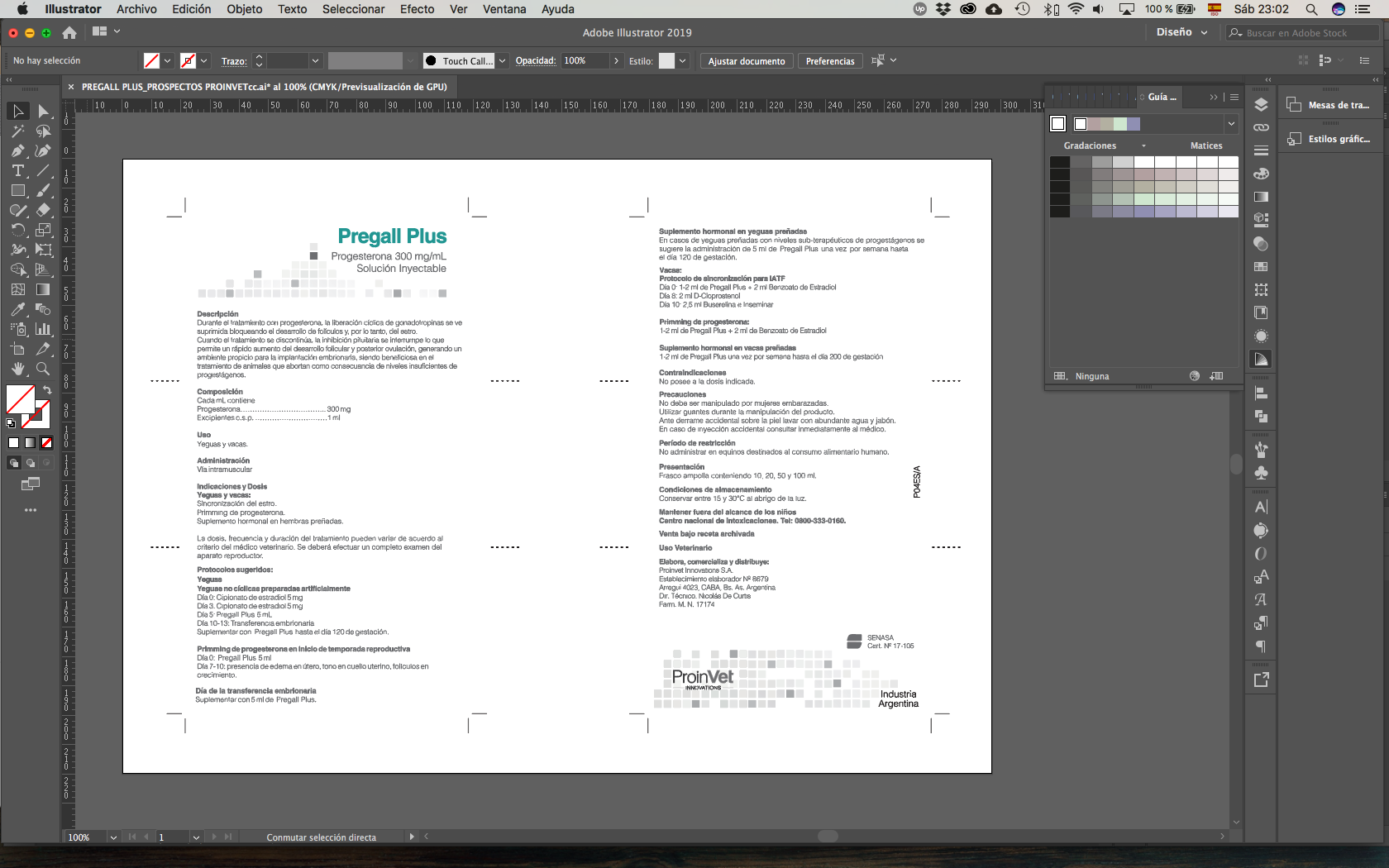Screen dimensions: 1389x868
Task: Open the Asset Export panel icon
Action: (x=1261, y=680)
